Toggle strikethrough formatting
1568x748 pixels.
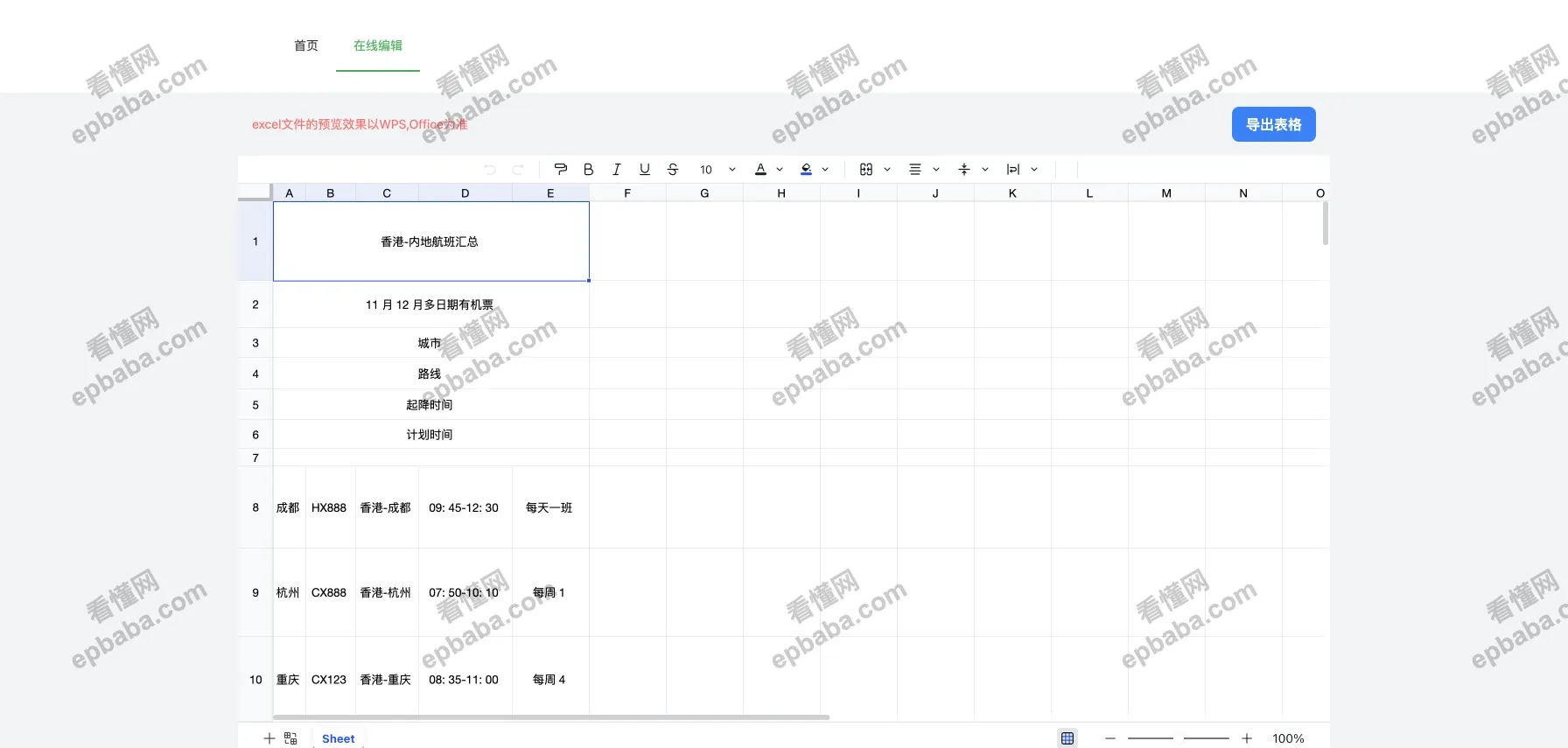673,169
